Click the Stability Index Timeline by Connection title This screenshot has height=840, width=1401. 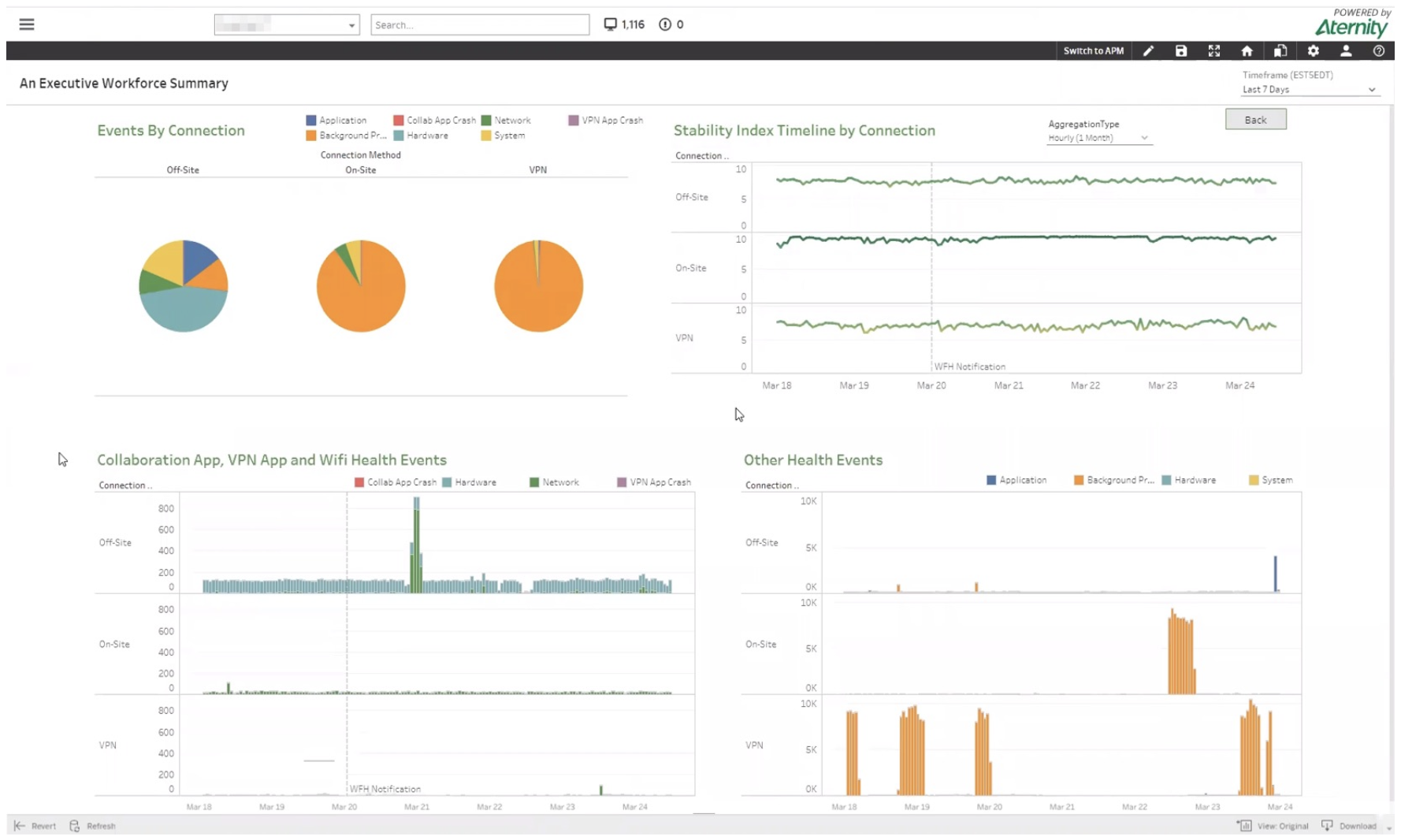pos(804,131)
